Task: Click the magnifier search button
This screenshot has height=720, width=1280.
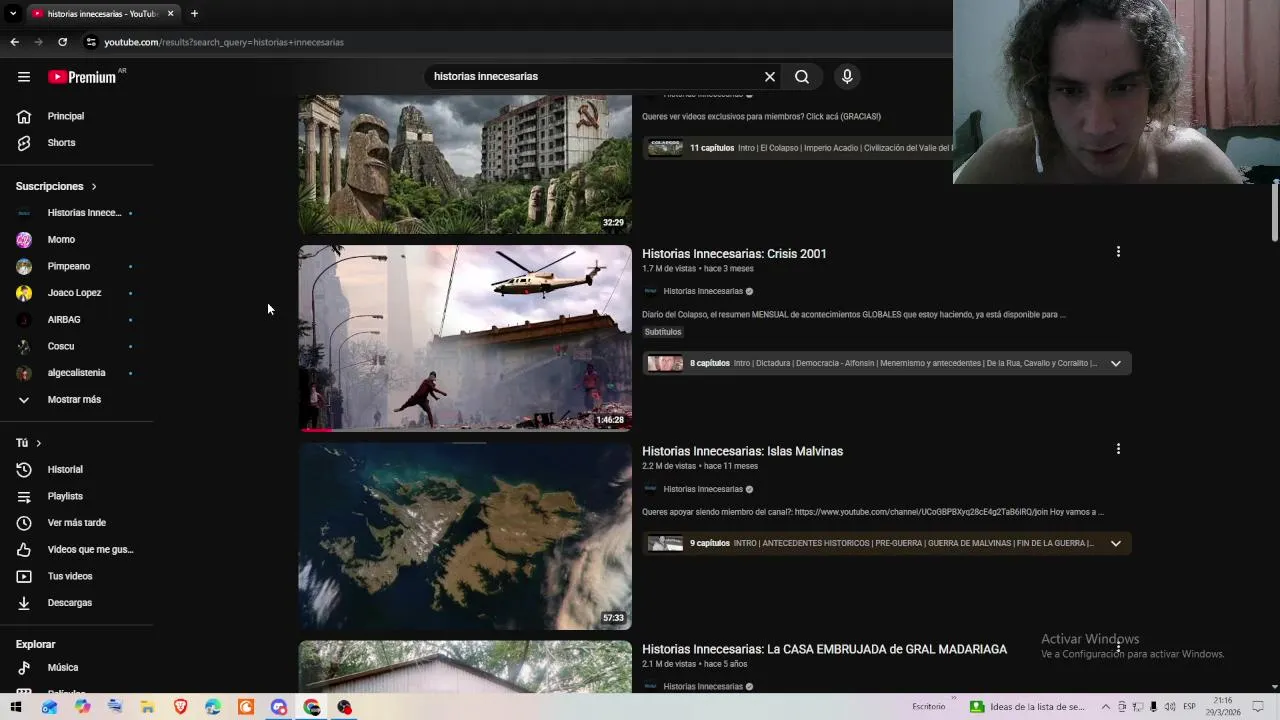Action: (x=802, y=77)
